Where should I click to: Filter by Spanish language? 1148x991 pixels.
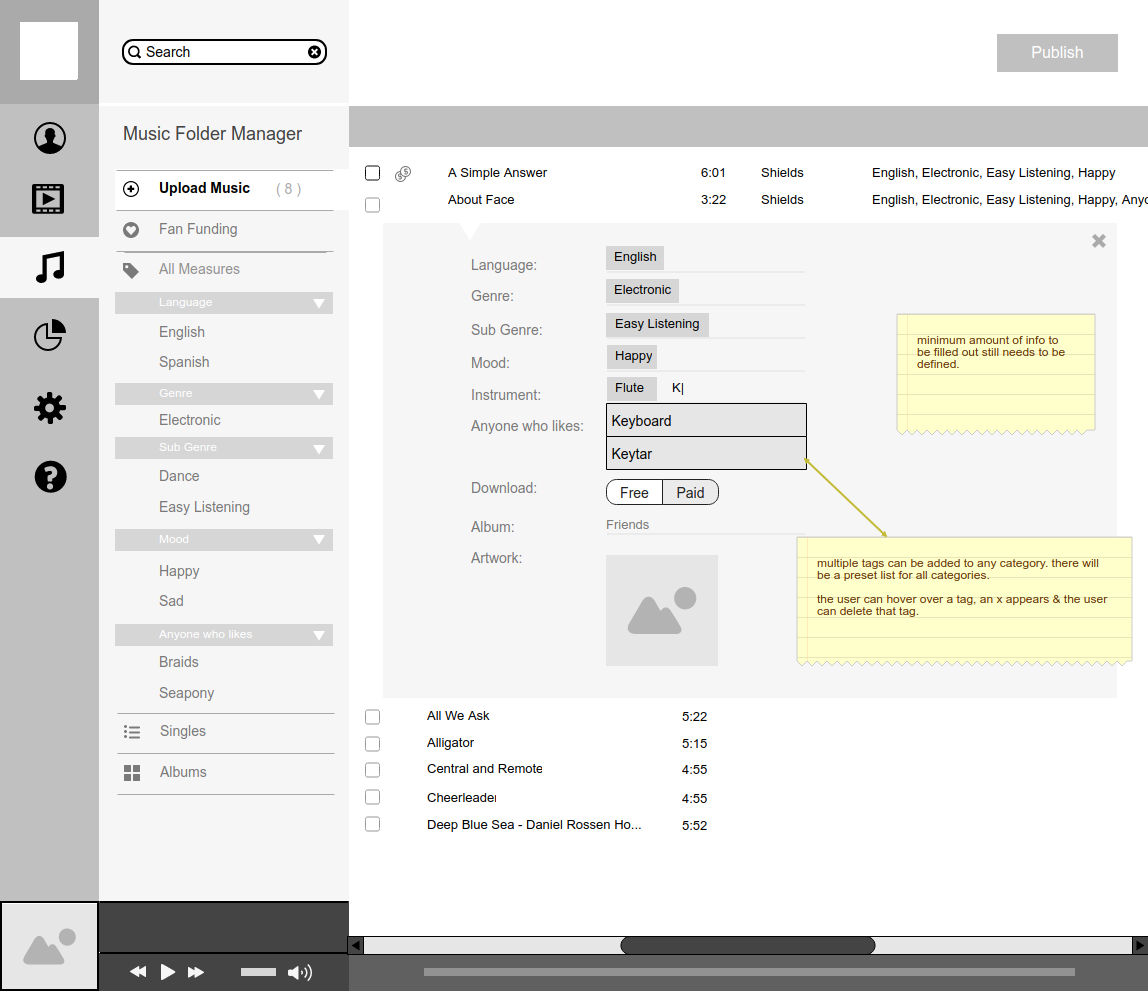tap(184, 362)
